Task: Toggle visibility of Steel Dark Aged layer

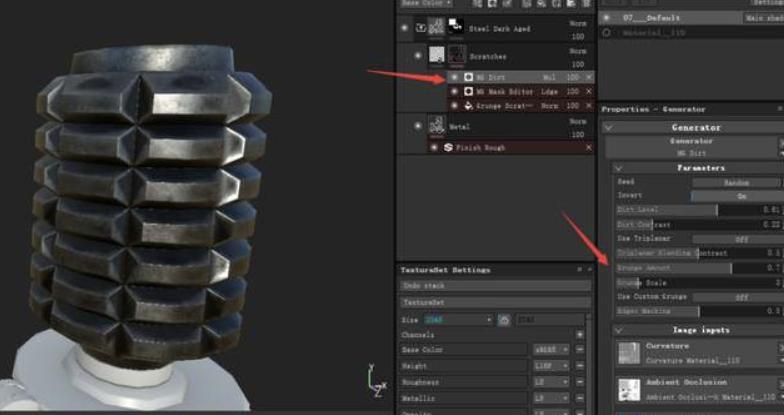Action: click(405, 28)
